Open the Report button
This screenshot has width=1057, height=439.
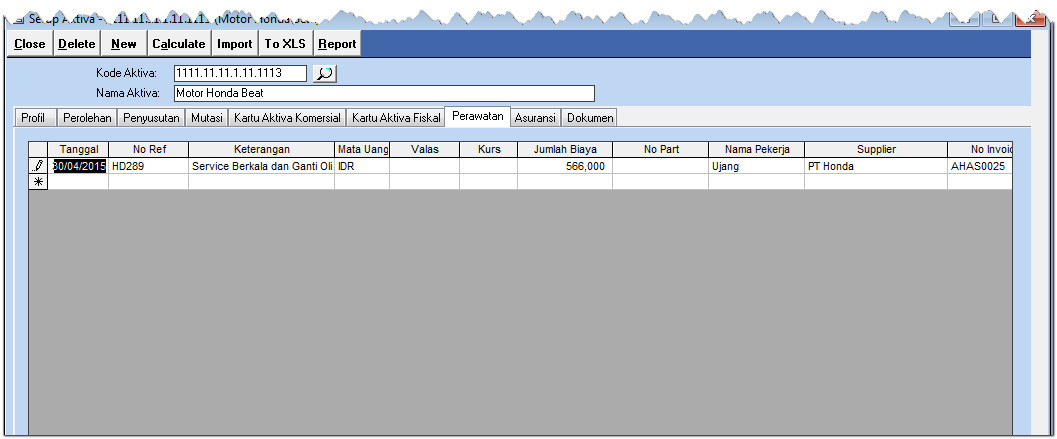337,44
